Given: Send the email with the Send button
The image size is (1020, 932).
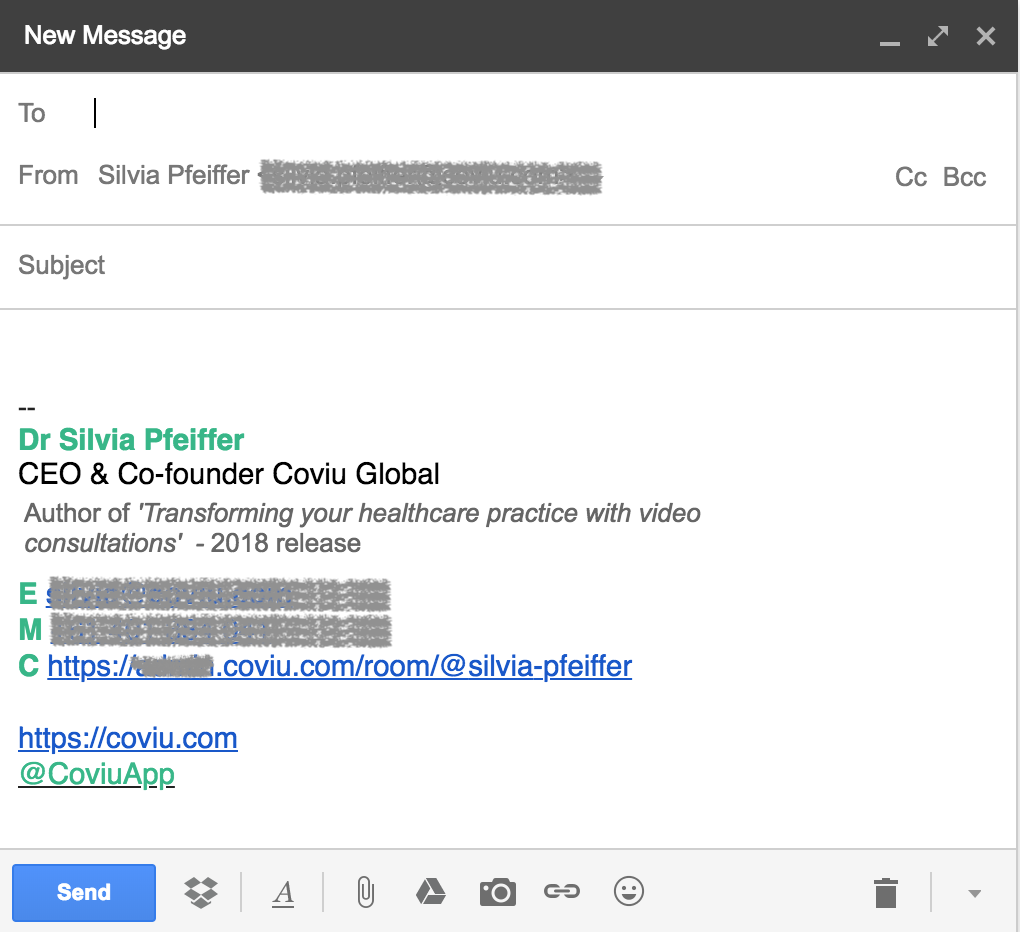Looking at the screenshot, I should [x=84, y=892].
